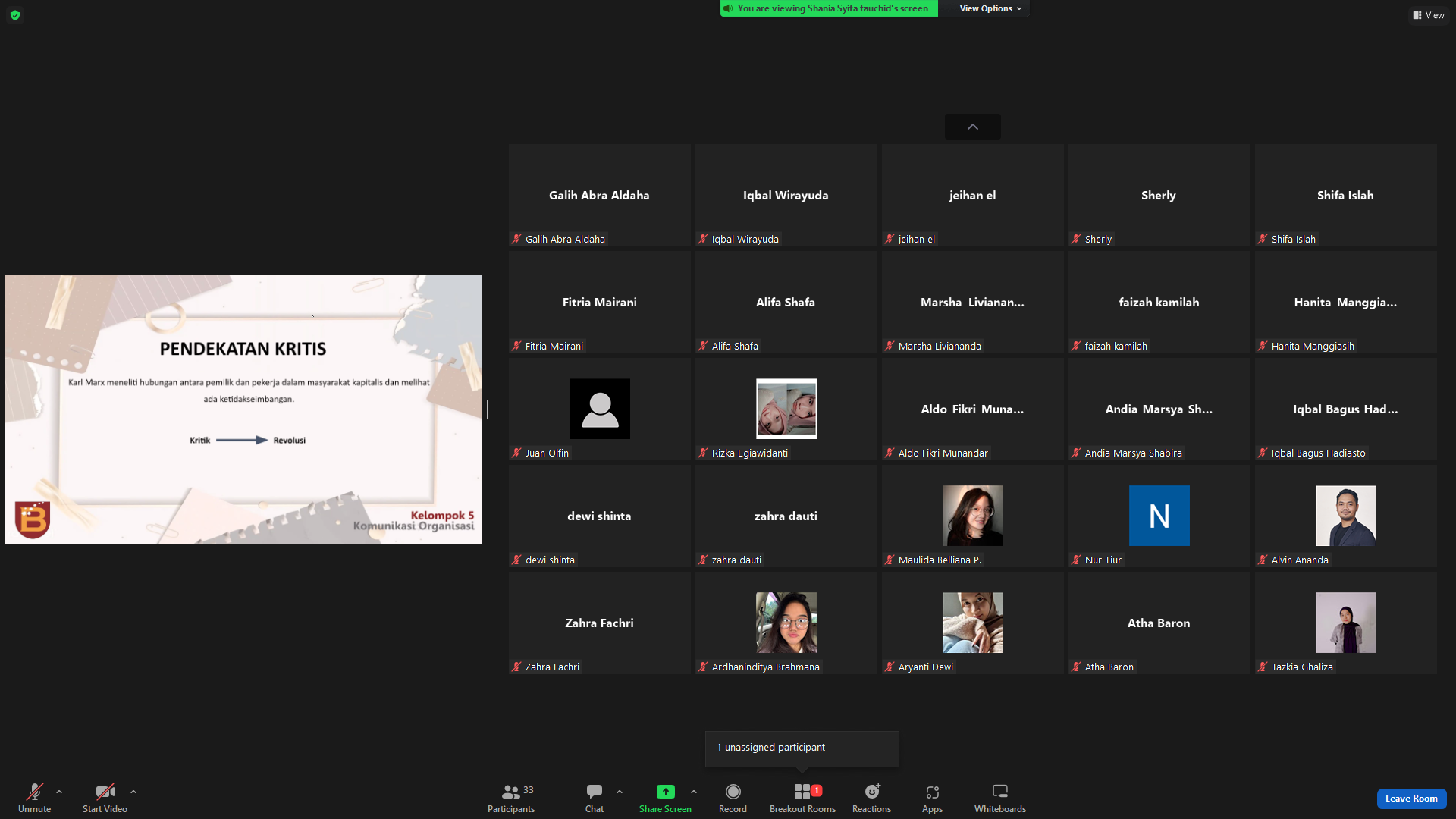Screen dimensions: 1456x819
Task: Click muted mic icon beside Nur Tiur
Action: (1077, 560)
